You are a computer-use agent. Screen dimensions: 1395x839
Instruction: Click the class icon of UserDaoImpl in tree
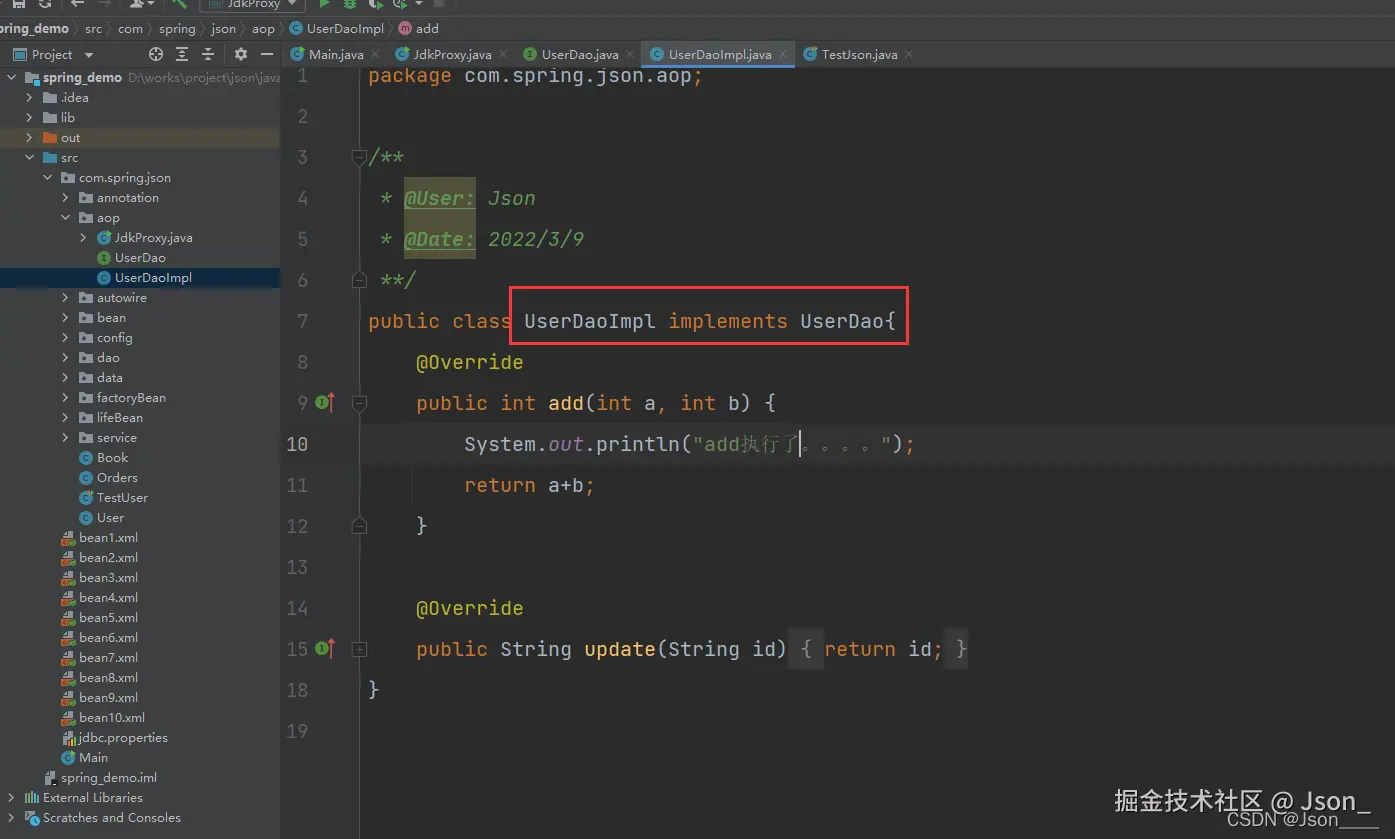(104, 278)
